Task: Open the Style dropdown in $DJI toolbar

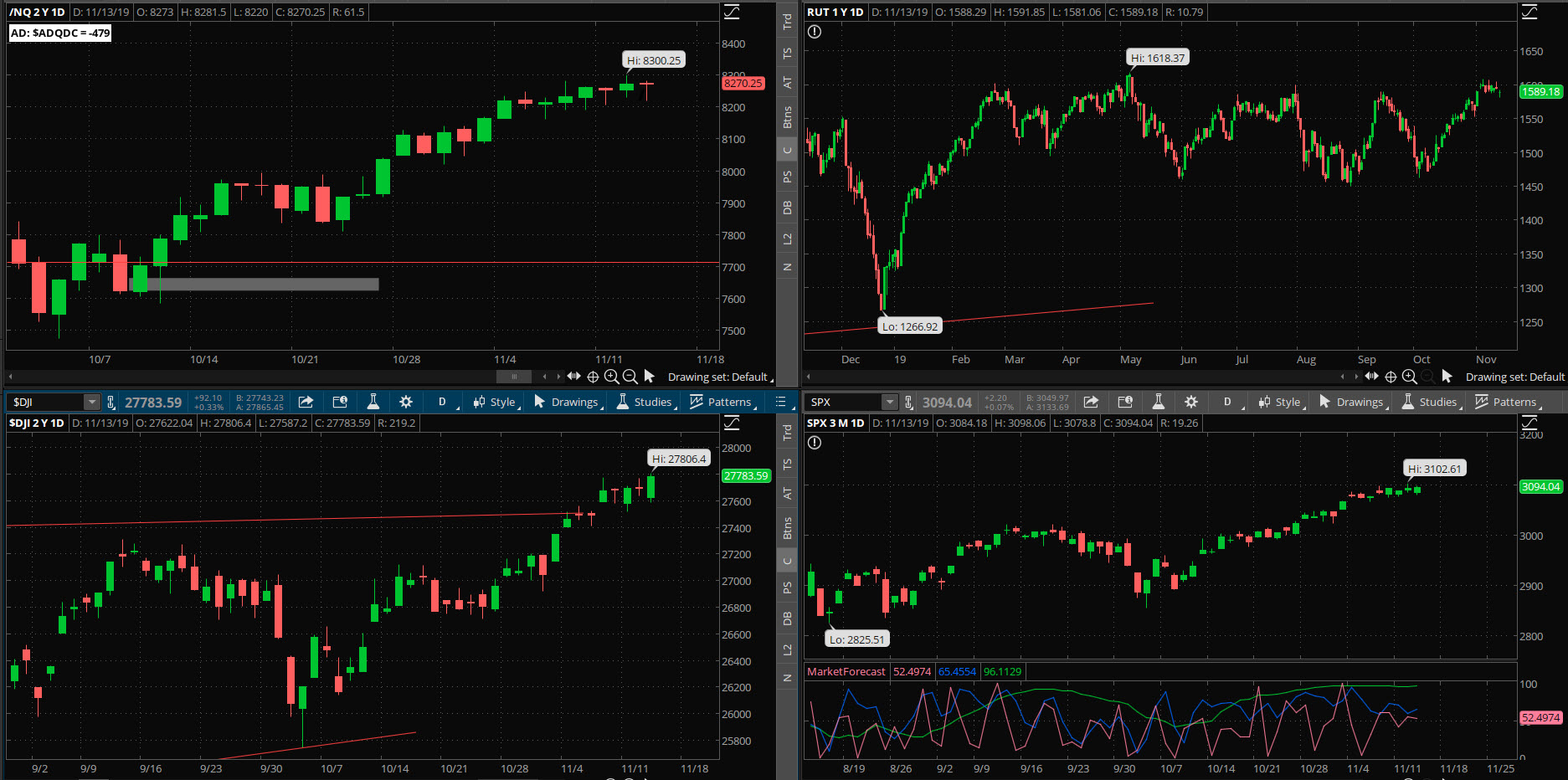Action: pos(496,403)
